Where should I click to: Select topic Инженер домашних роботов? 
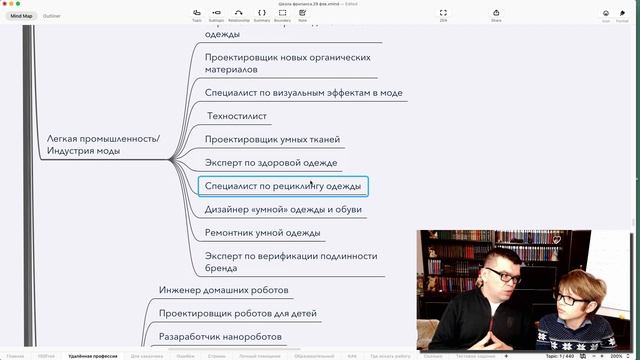point(224,290)
